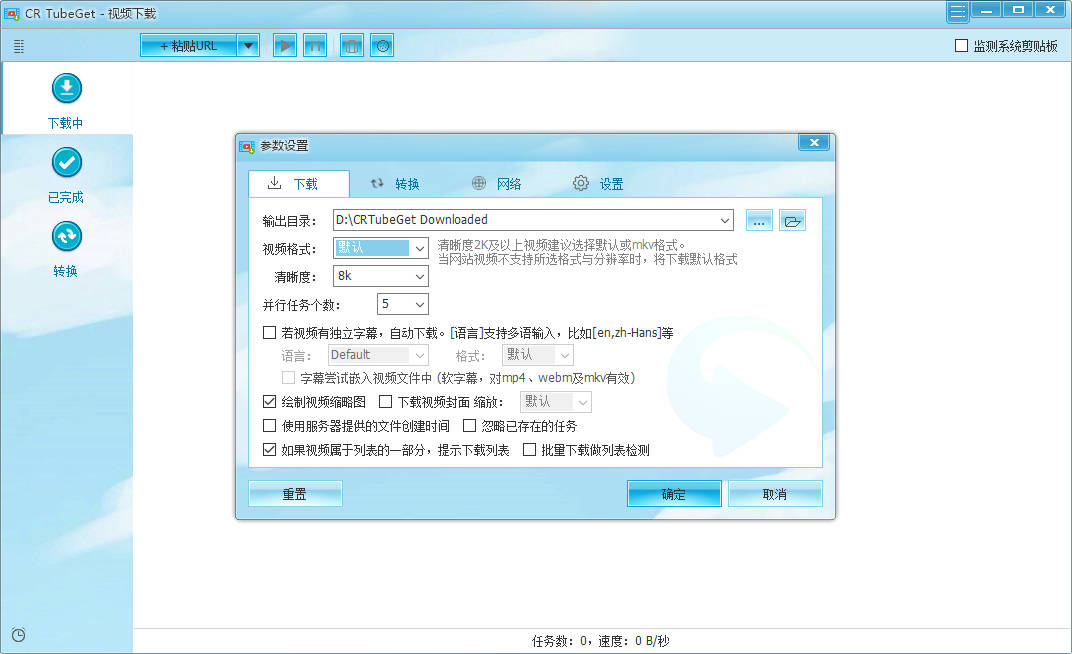This screenshot has width=1072, height=654.
Task: Close the 参数设置 dialog
Action: [x=814, y=142]
